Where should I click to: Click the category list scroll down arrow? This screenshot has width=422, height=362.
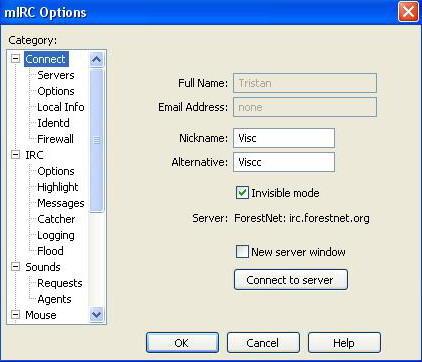96,314
